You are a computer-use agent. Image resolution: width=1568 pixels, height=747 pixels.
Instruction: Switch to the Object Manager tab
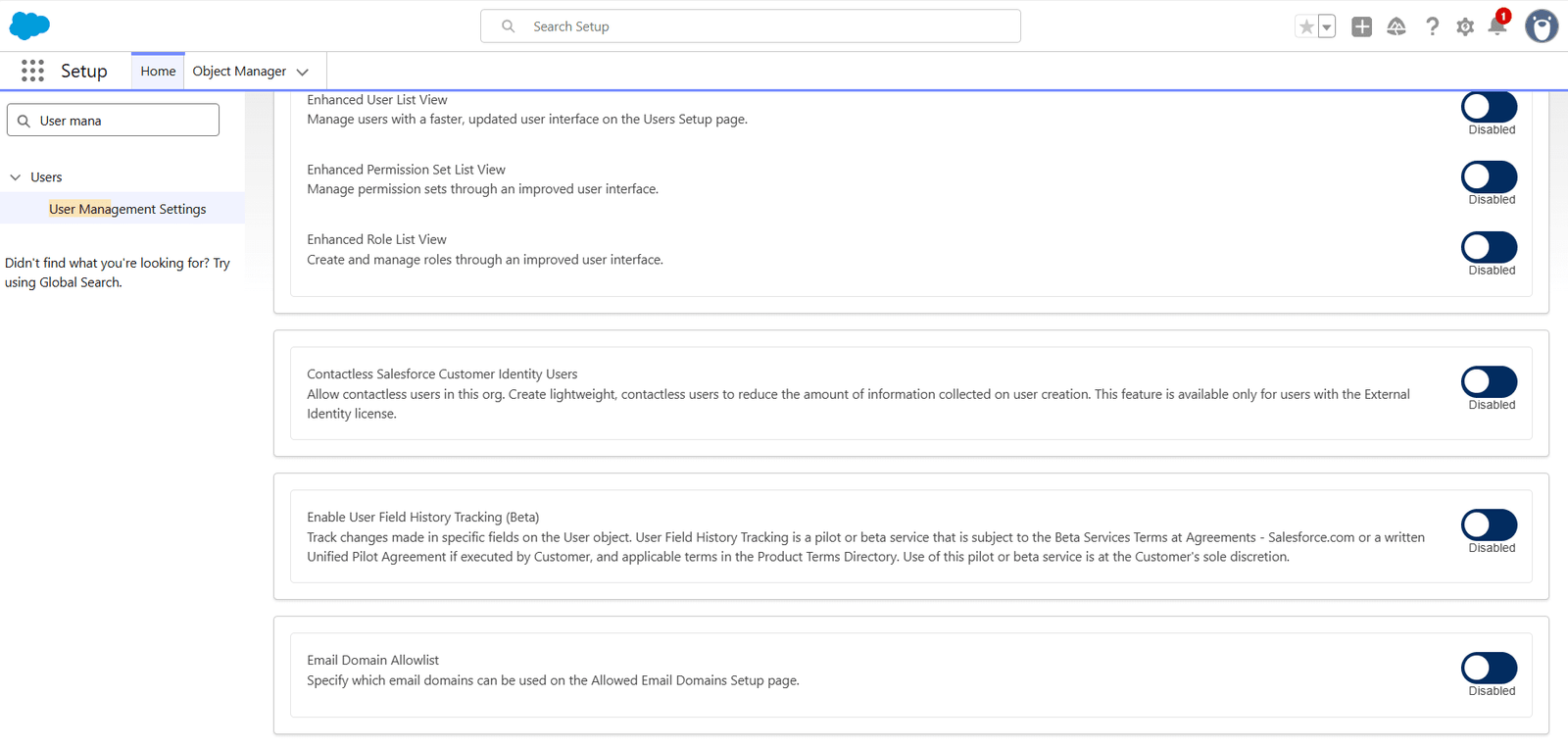(239, 71)
